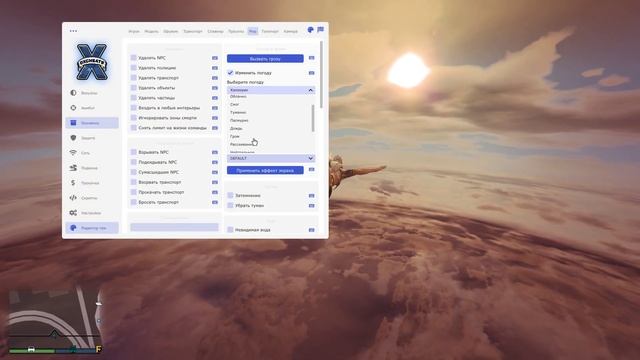Image resolution: width=640 pixels, height=360 pixels.
Task: Open the dollar sign sidebar section
Action: pyautogui.click(x=92, y=183)
